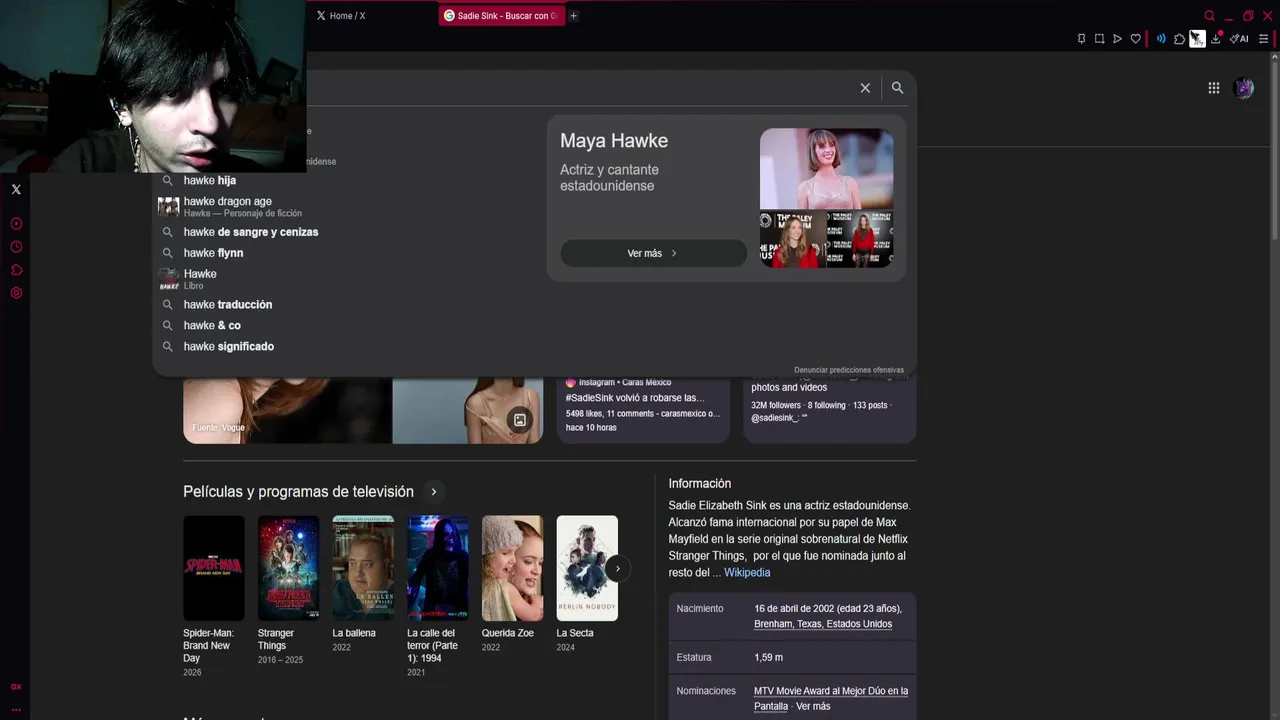Clear the Google search box with X

(865, 88)
